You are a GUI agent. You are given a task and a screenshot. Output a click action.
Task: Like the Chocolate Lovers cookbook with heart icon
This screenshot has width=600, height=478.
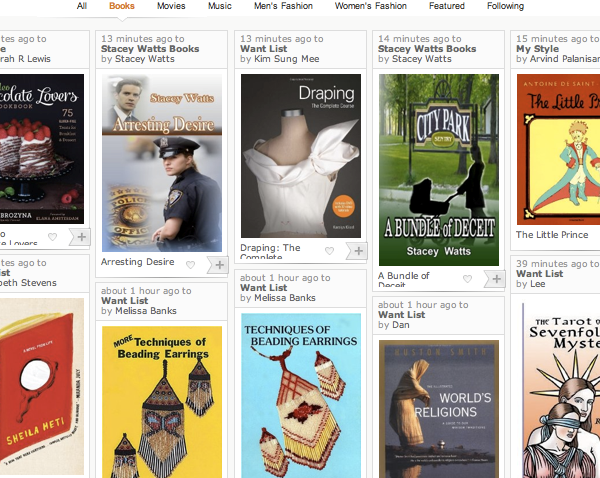pyautogui.click(x=52, y=237)
